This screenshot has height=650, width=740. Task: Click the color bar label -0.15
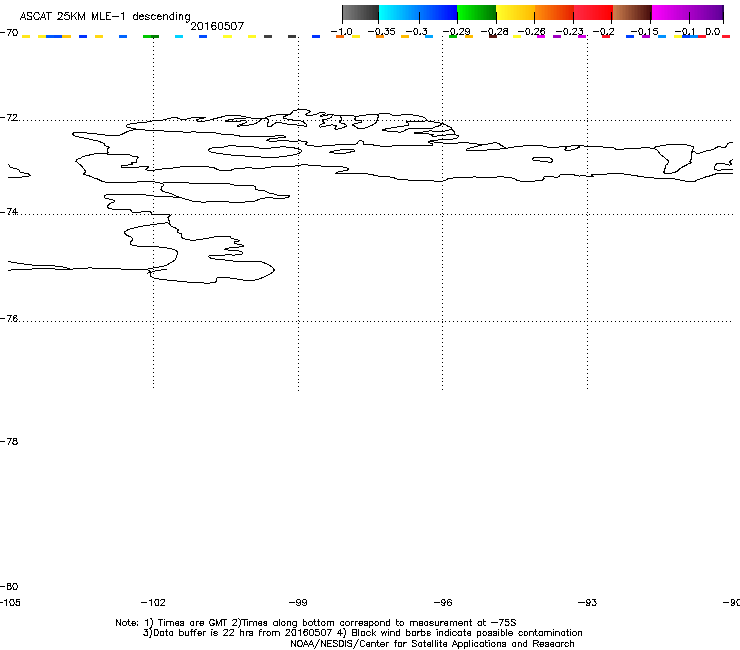[645, 32]
